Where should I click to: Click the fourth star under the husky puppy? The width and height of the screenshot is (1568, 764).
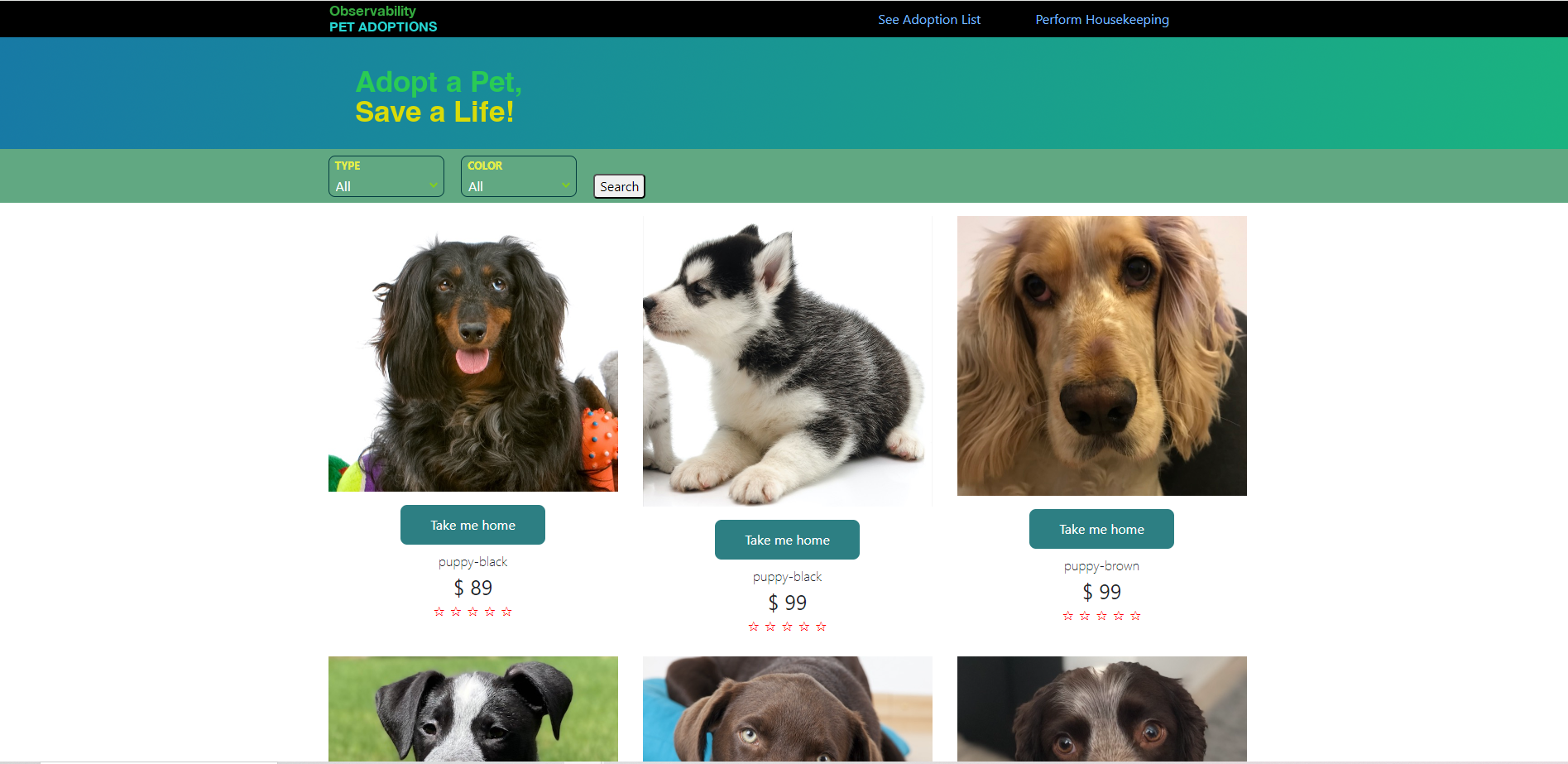pos(804,627)
